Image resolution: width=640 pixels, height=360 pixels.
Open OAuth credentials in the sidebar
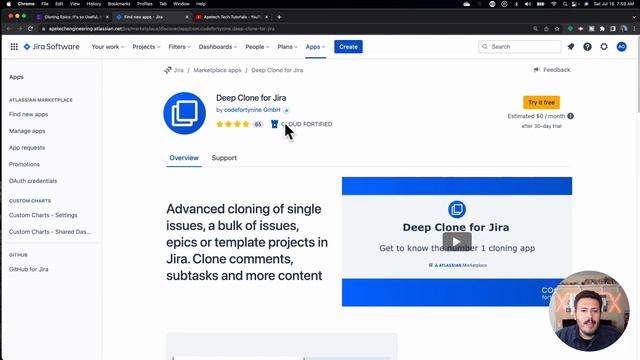tap(33, 181)
